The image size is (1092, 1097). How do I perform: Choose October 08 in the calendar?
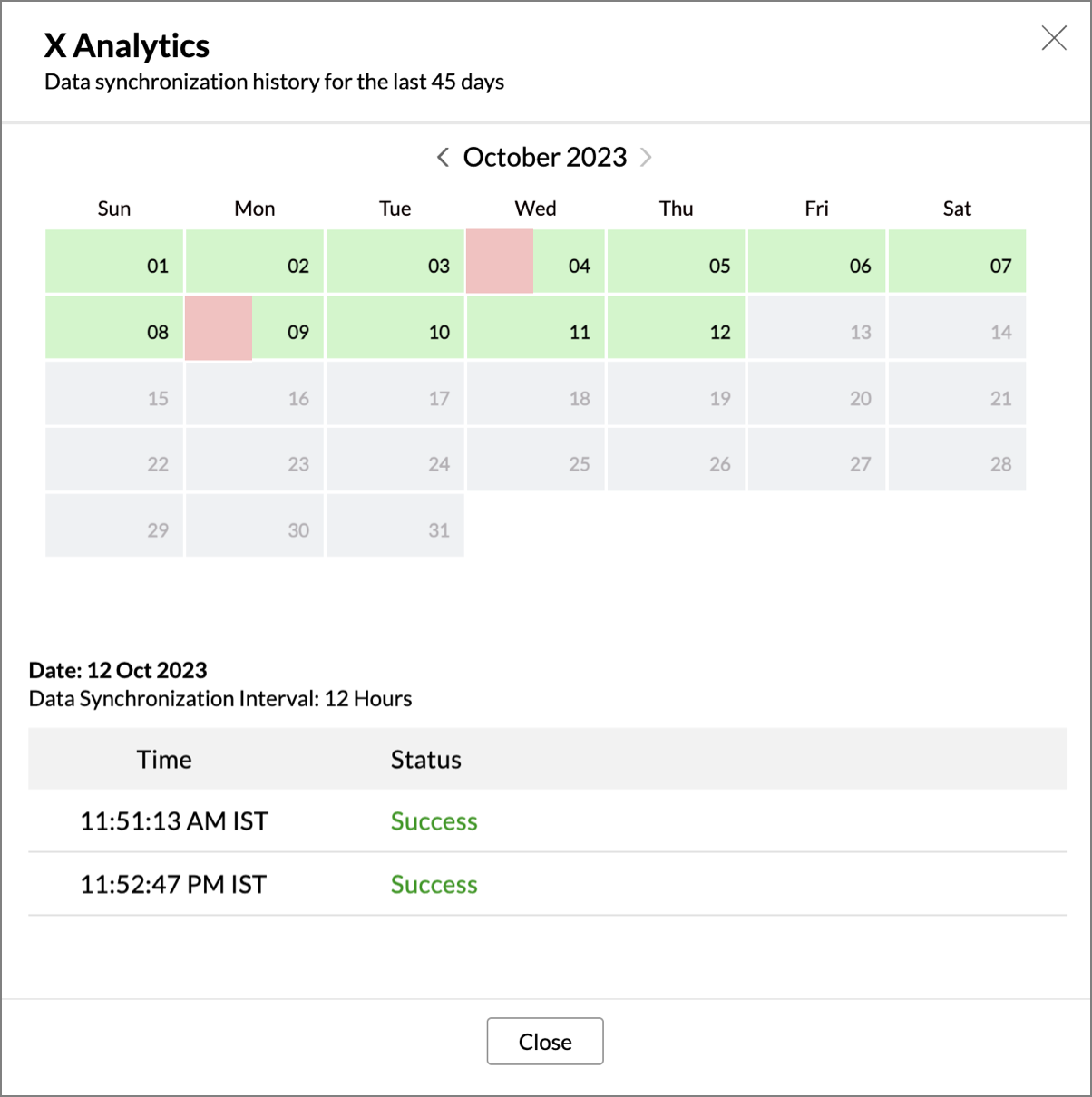coord(114,327)
